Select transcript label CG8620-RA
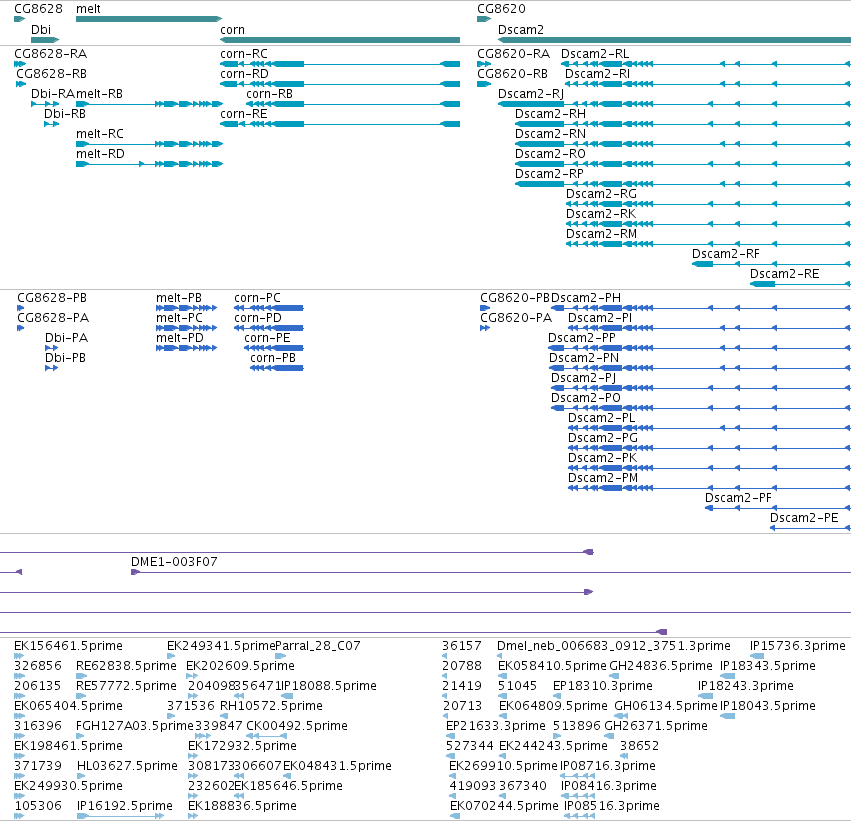 tap(513, 54)
